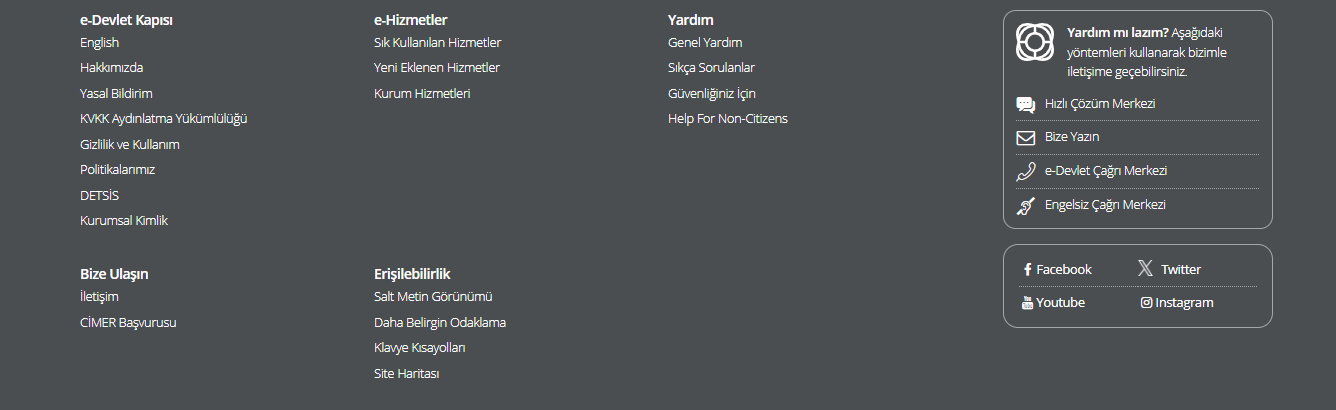
Task: Navigate to Site Haritası
Action: (406, 374)
